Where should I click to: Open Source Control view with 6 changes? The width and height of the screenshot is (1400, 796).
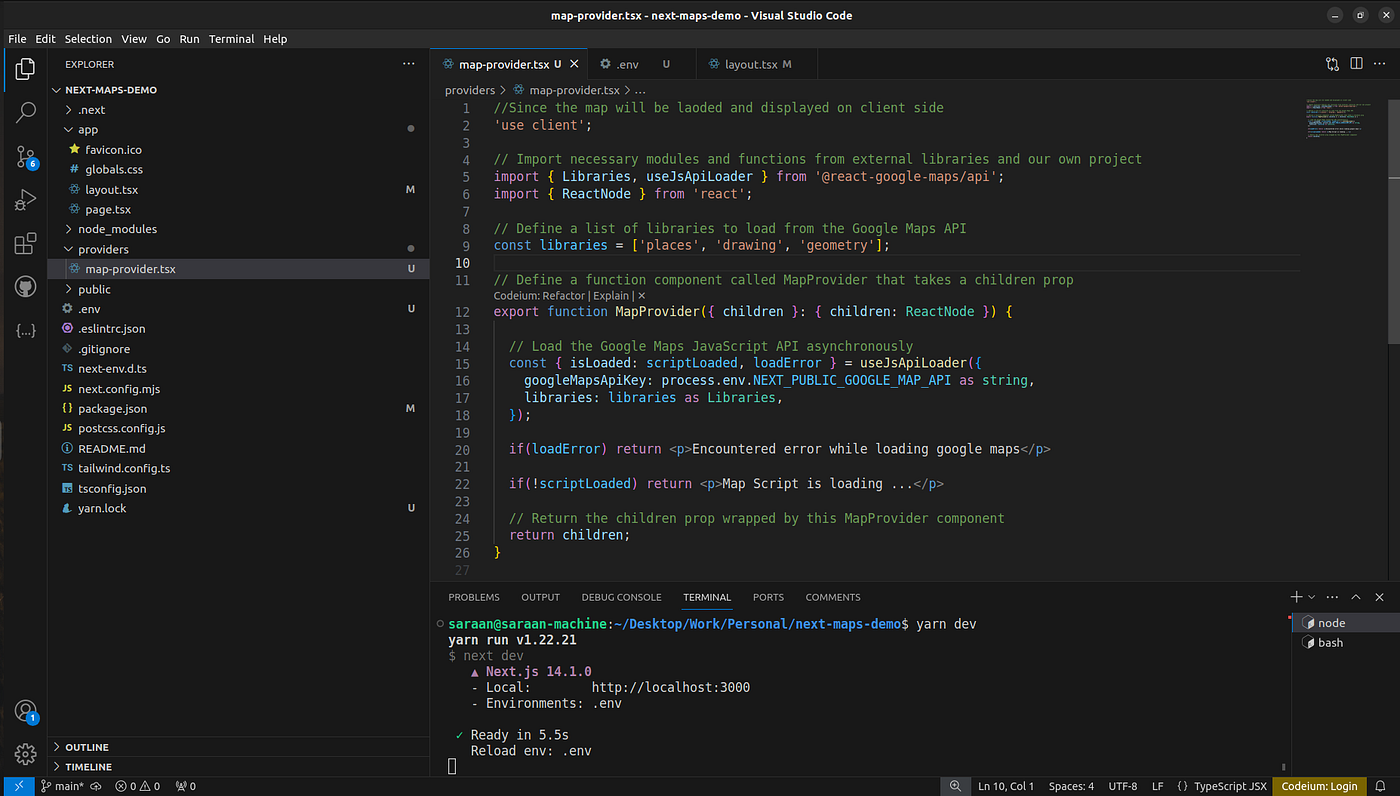pyautogui.click(x=26, y=156)
